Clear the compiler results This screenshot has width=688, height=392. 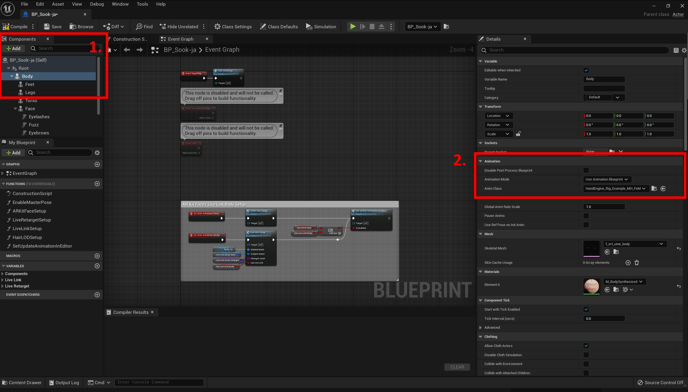click(x=457, y=367)
